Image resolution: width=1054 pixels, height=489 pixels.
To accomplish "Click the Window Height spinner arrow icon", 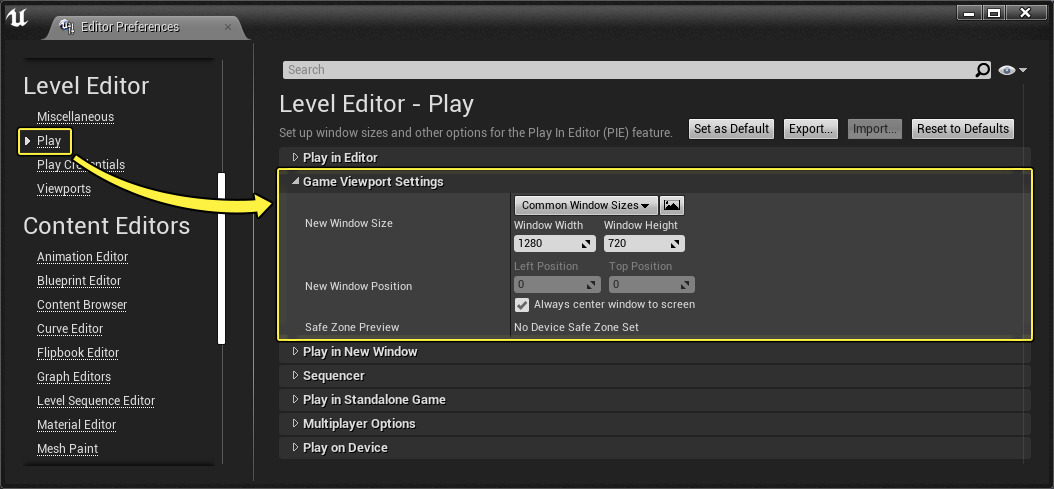I will click(676, 243).
